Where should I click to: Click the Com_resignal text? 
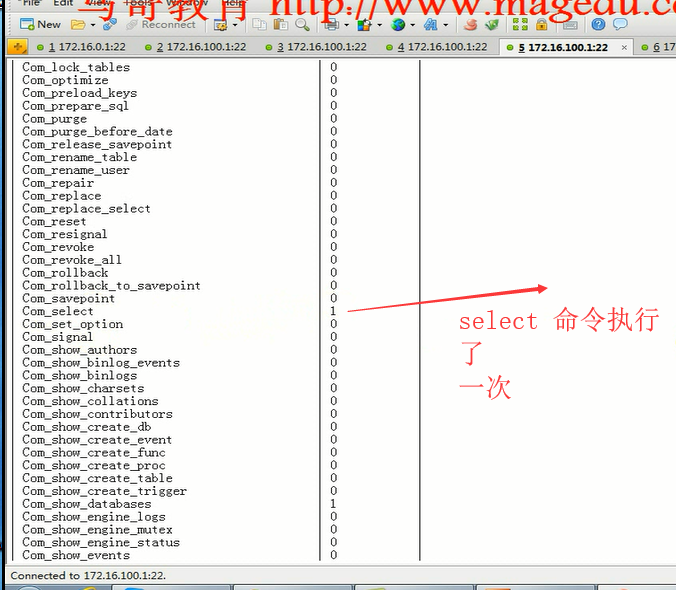point(65,234)
